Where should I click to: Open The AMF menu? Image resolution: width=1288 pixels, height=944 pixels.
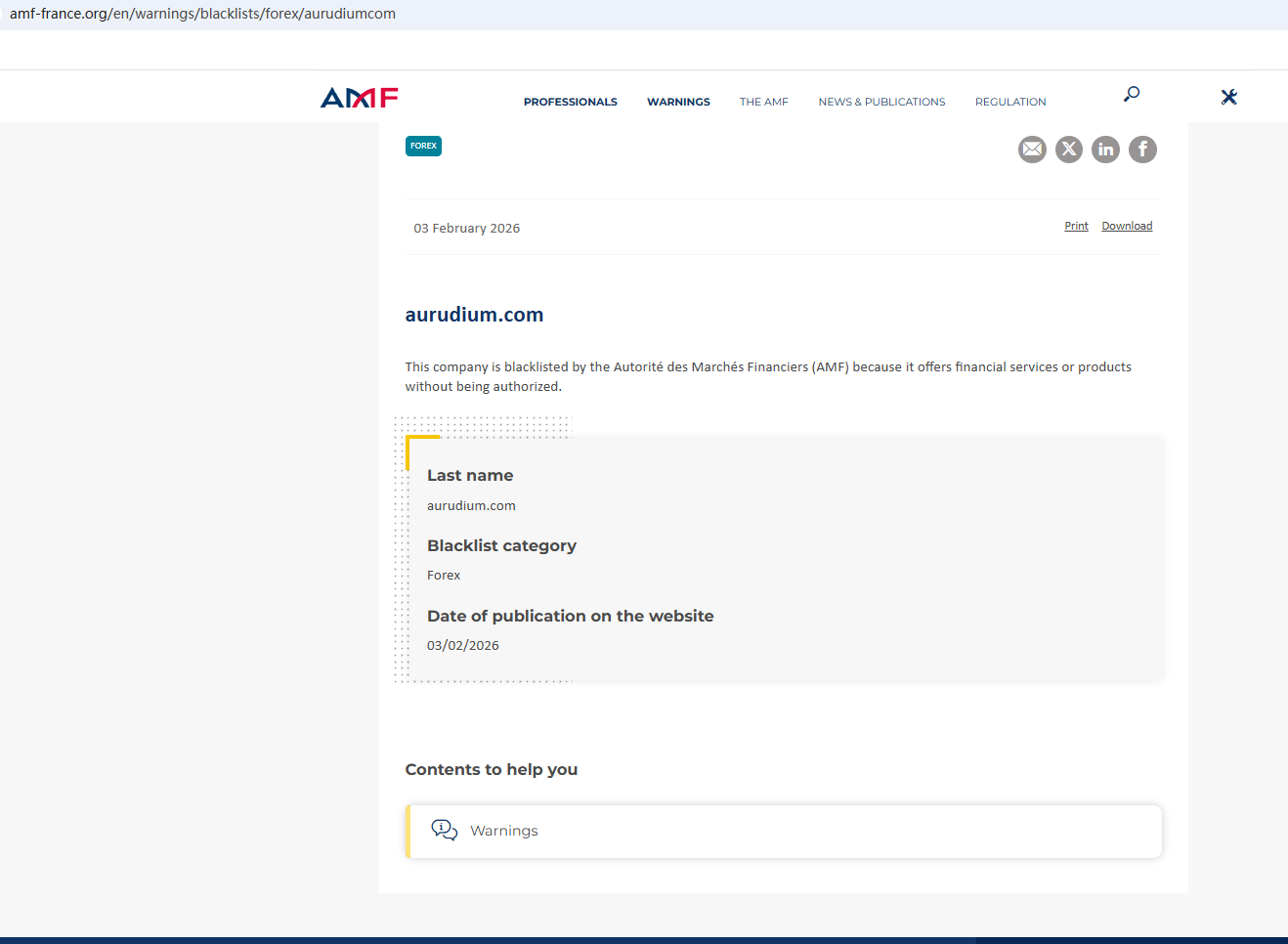point(764,102)
